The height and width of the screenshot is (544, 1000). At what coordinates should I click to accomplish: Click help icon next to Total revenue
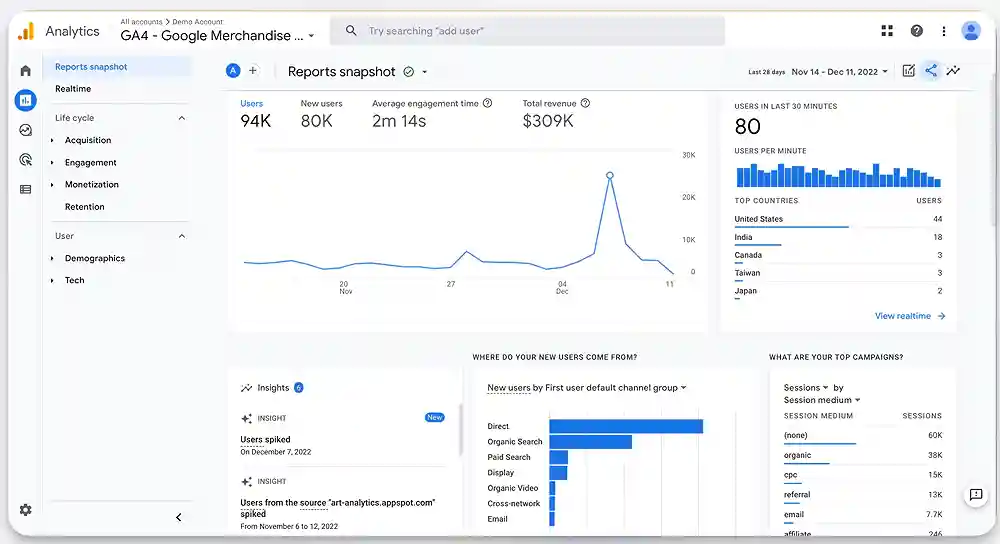pos(585,103)
